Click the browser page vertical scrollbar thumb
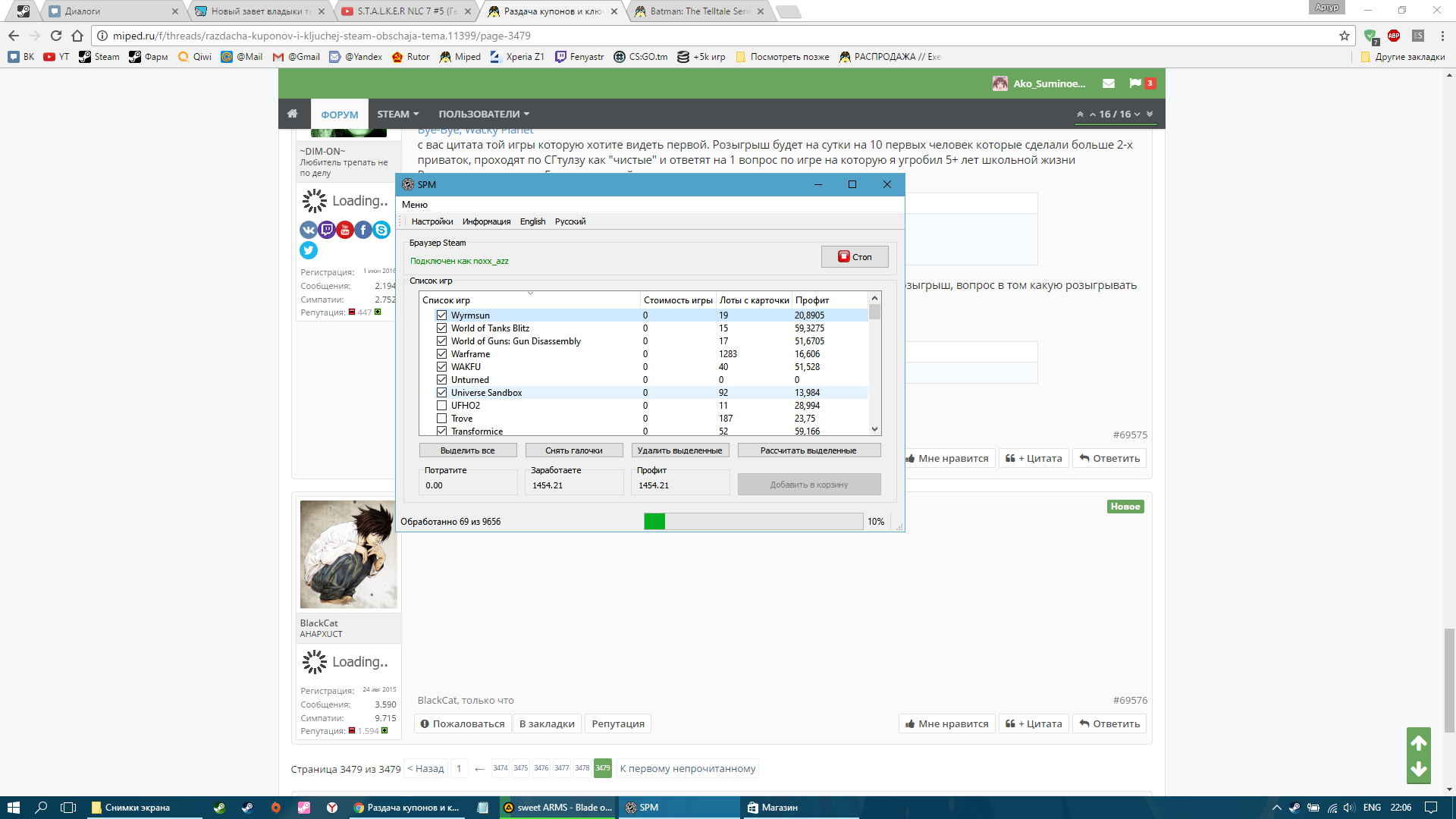The height and width of the screenshot is (819, 1456). point(1449,680)
